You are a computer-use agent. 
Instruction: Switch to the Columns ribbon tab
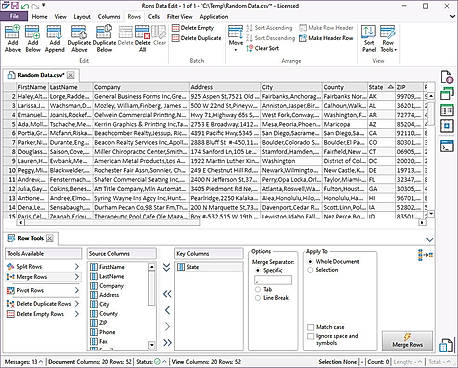(x=109, y=17)
